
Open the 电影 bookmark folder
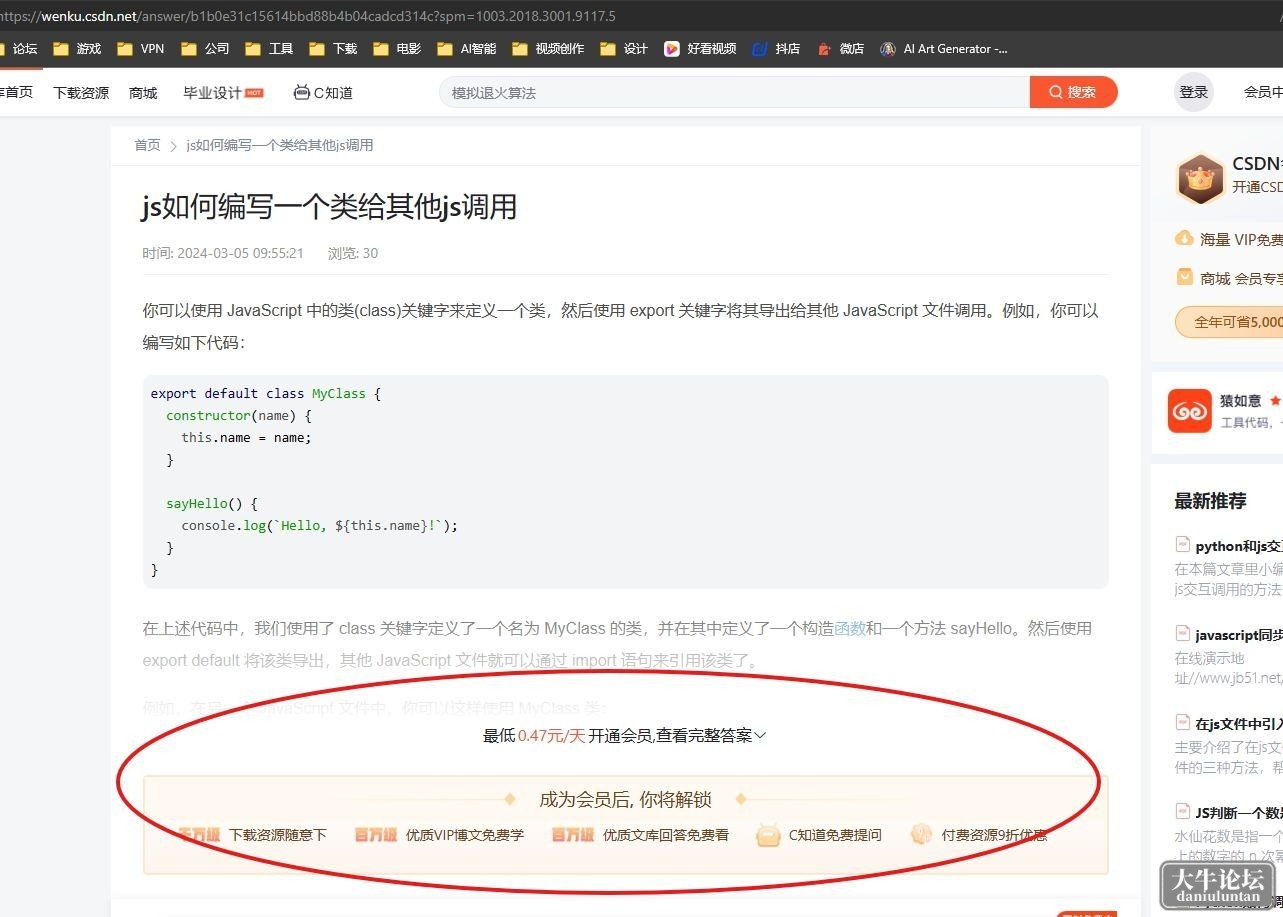[397, 48]
